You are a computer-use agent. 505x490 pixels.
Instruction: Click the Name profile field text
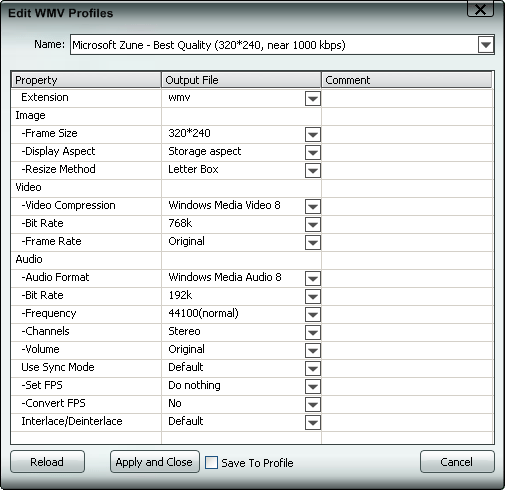209,45
